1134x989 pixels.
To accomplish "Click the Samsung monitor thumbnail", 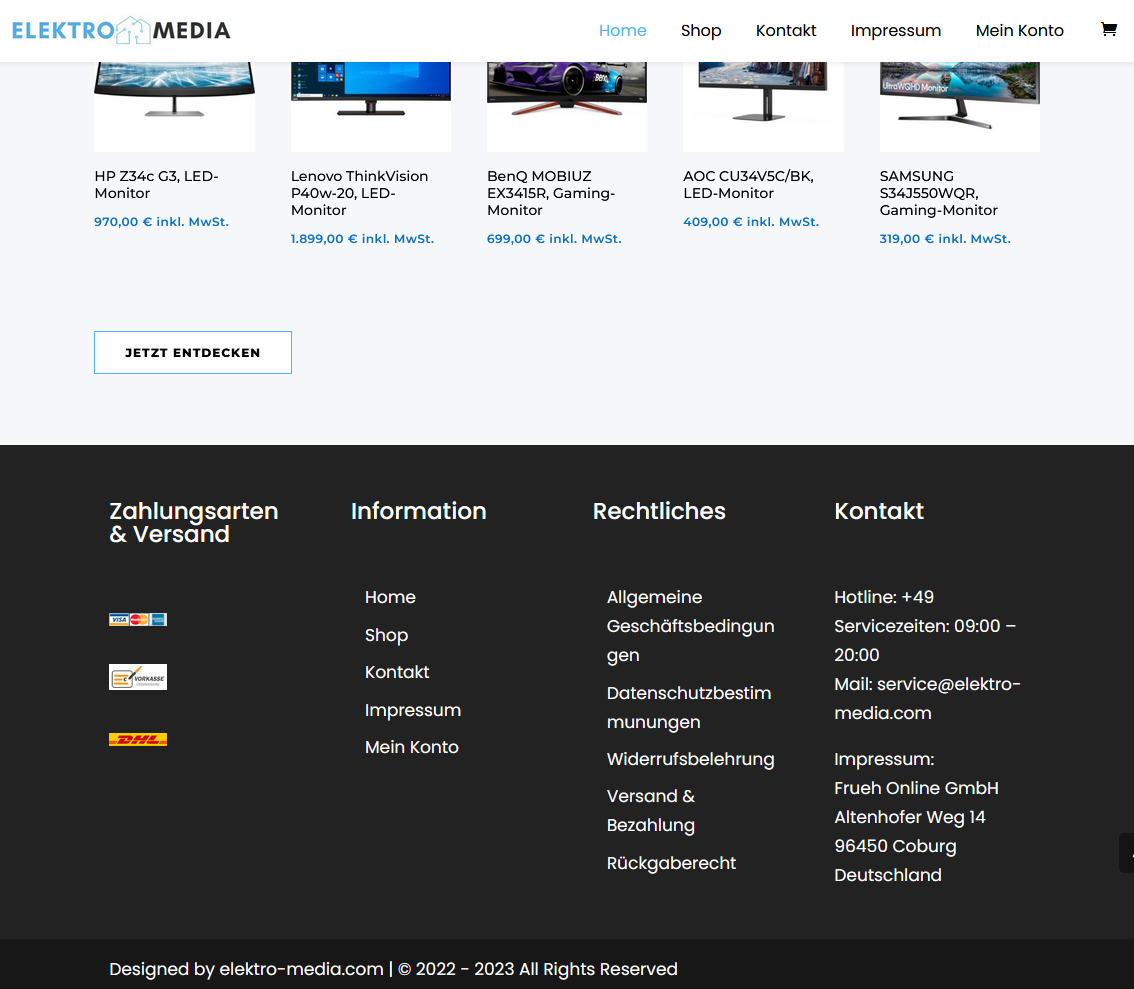I will (x=960, y=106).
